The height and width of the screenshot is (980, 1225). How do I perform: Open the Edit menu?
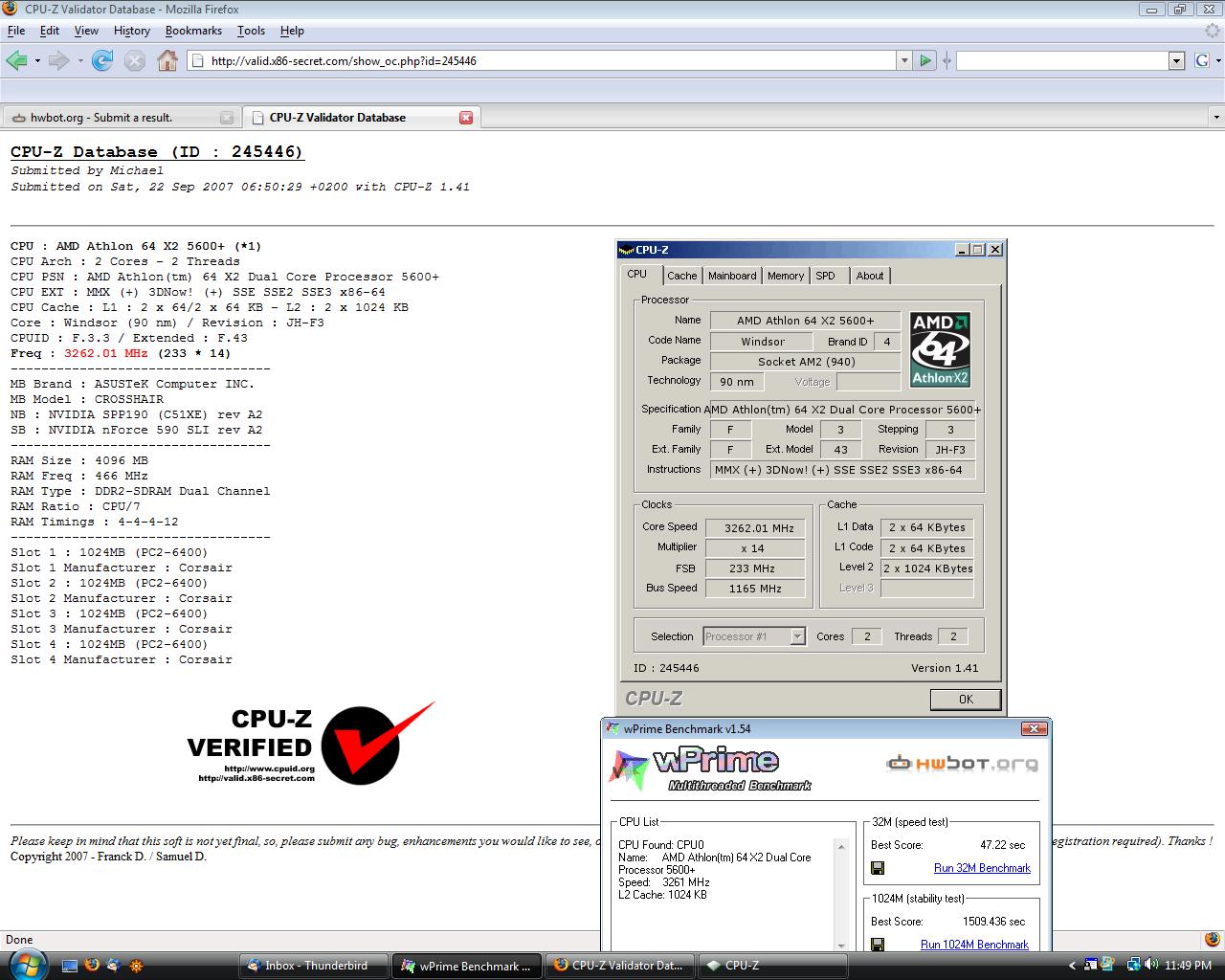click(49, 31)
